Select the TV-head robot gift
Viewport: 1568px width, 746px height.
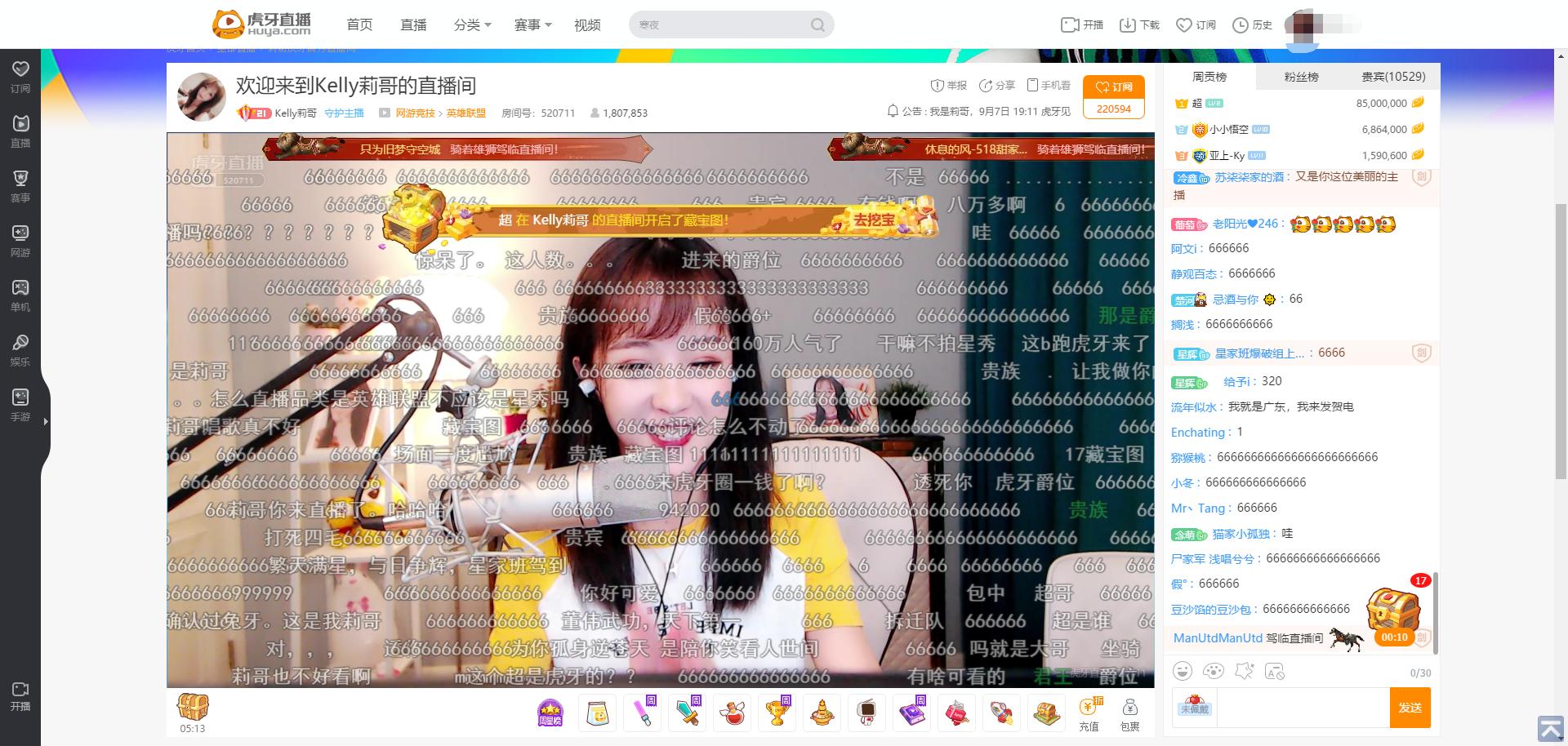pyautogui.click(x=866, y=713)
